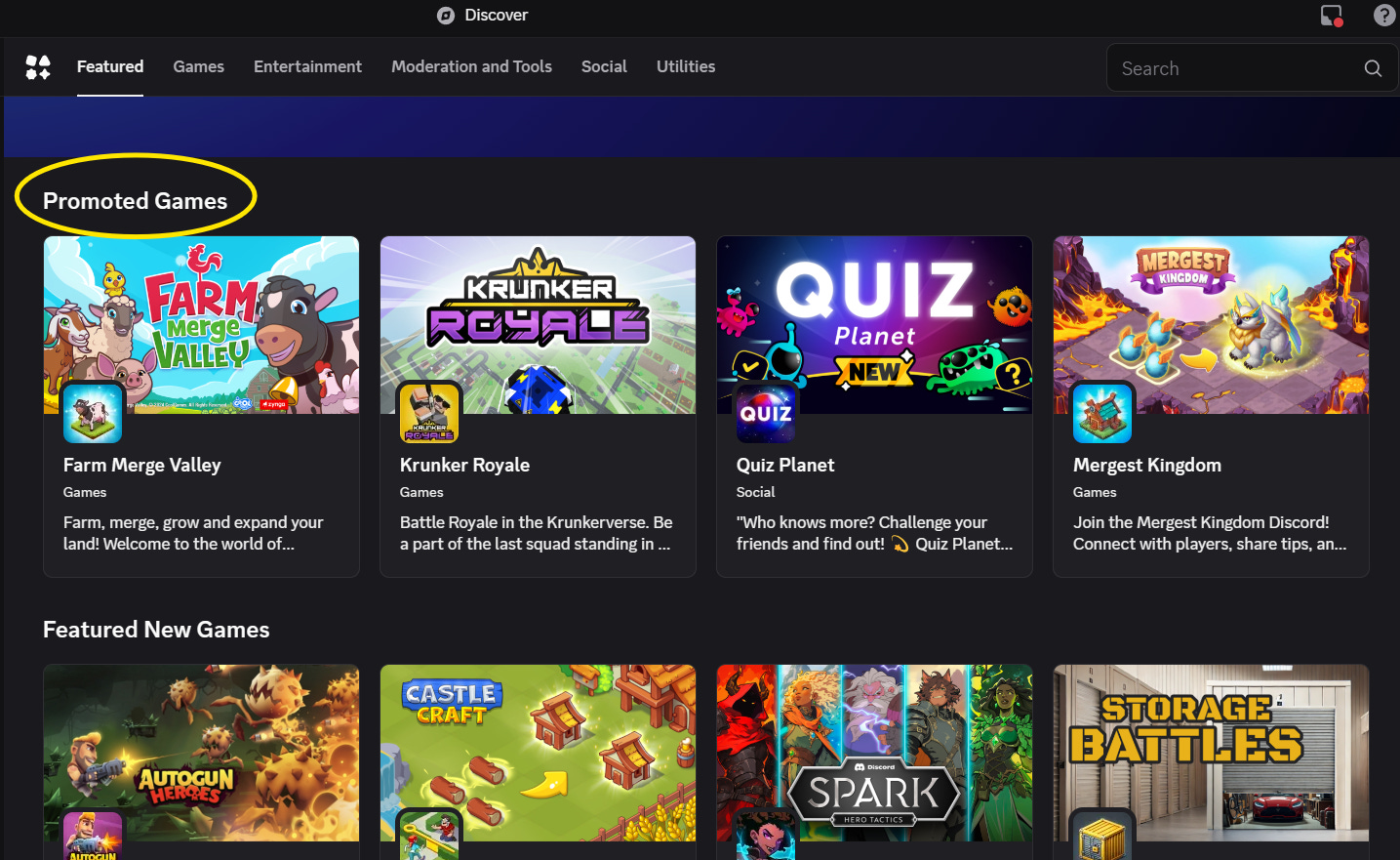Open the Storage Battles banner image
The image size is (1400, 860).
coord(1211,753)
